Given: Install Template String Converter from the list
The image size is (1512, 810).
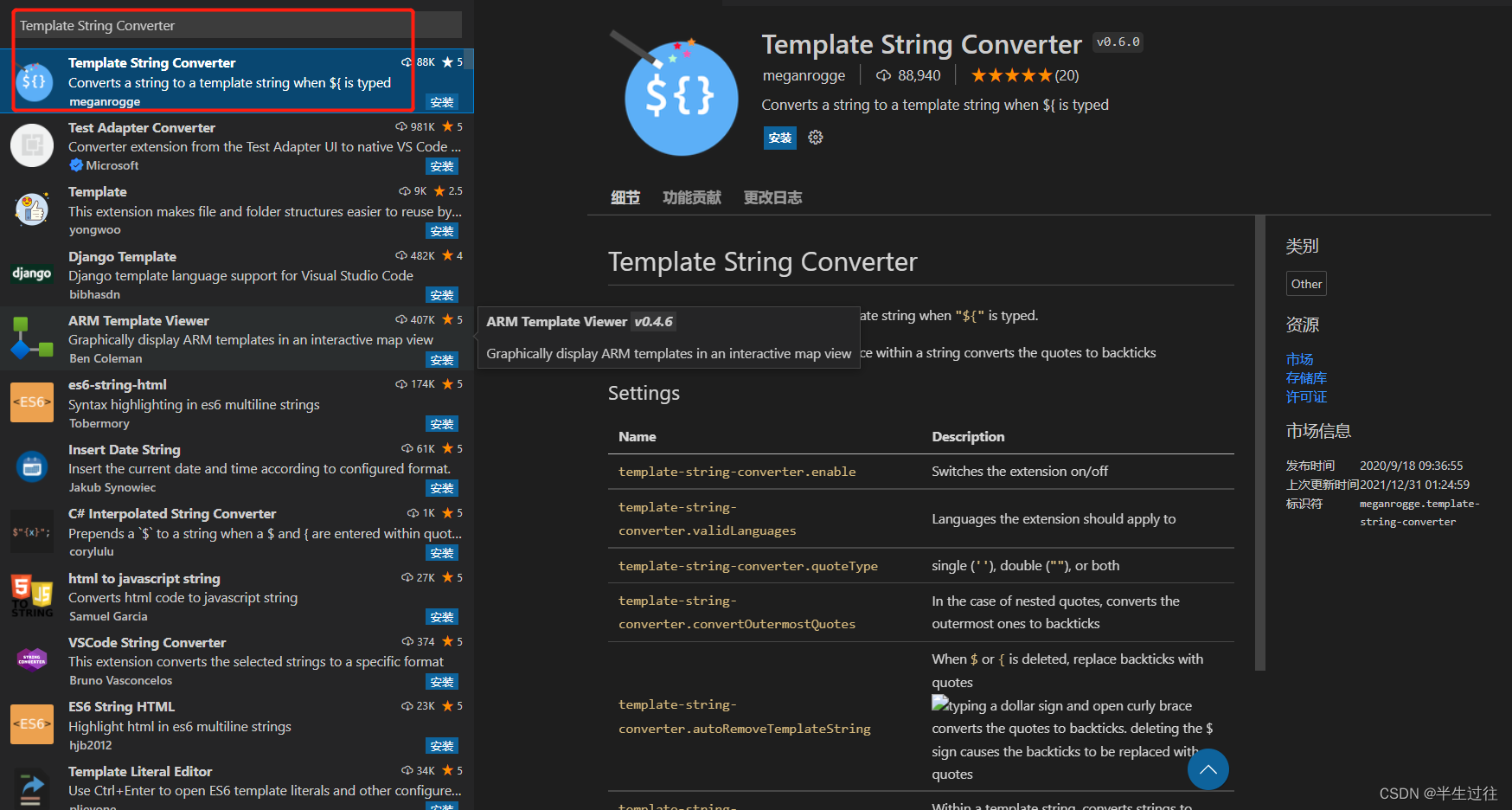Looking at the screenshot, I should click(x=442, y=102).
